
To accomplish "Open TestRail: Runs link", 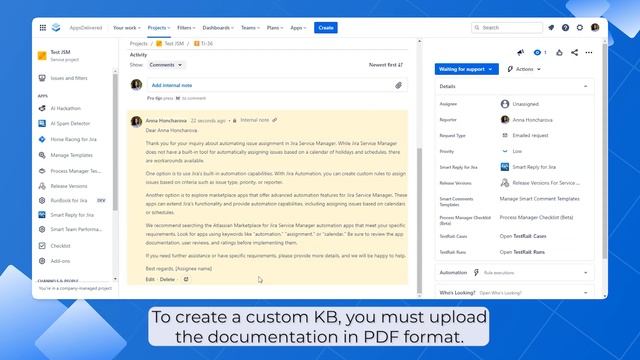I will 522,252.
